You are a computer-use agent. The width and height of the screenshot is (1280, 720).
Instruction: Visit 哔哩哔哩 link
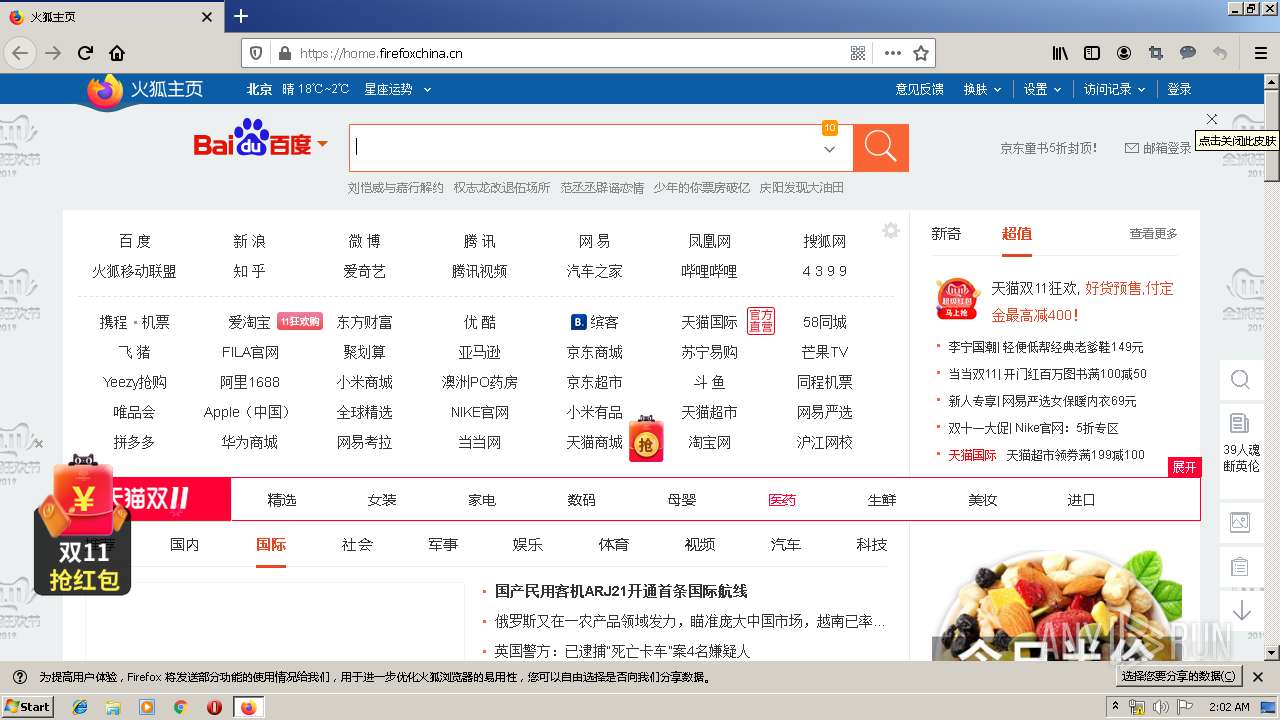pos(709,271)
